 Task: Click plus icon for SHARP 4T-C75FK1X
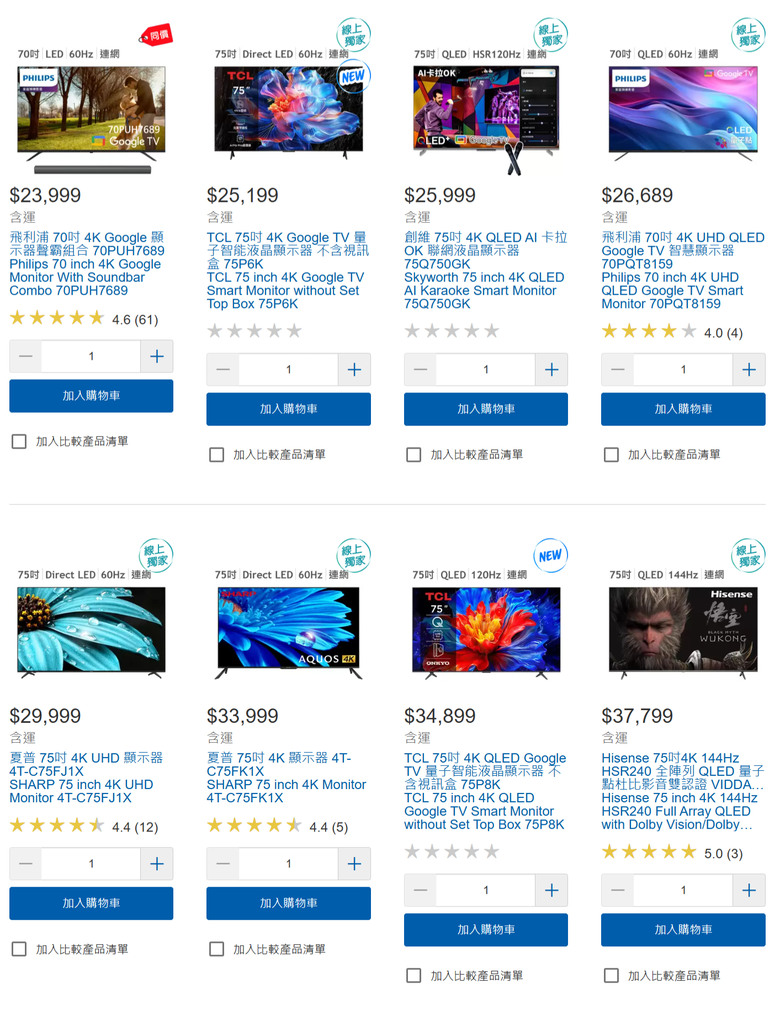[354, 864]
